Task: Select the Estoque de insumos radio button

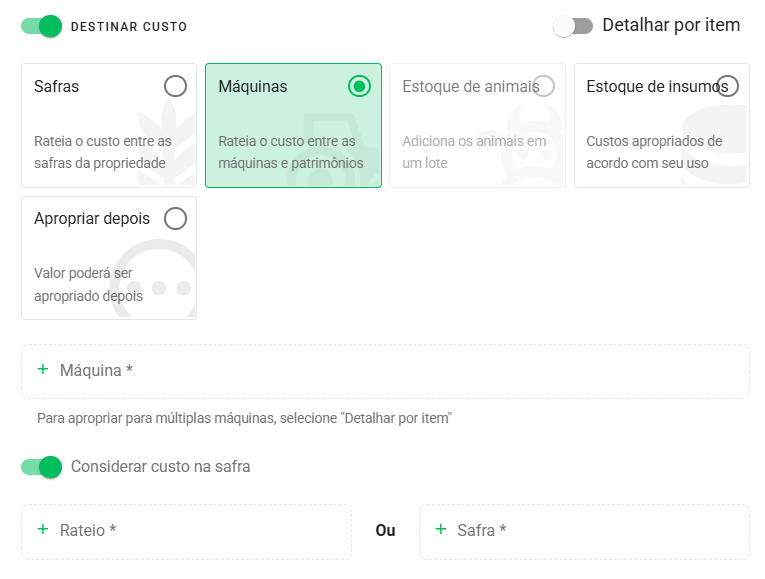Action: 727,86
